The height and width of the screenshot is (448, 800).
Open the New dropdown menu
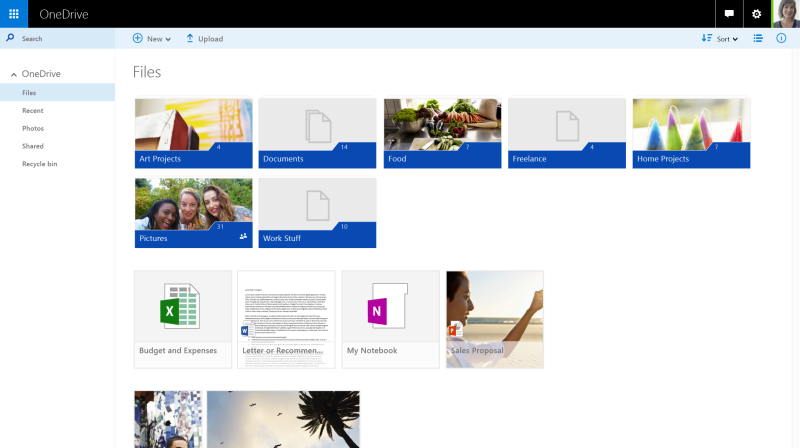pyautogui.click(x=152, y=39)
